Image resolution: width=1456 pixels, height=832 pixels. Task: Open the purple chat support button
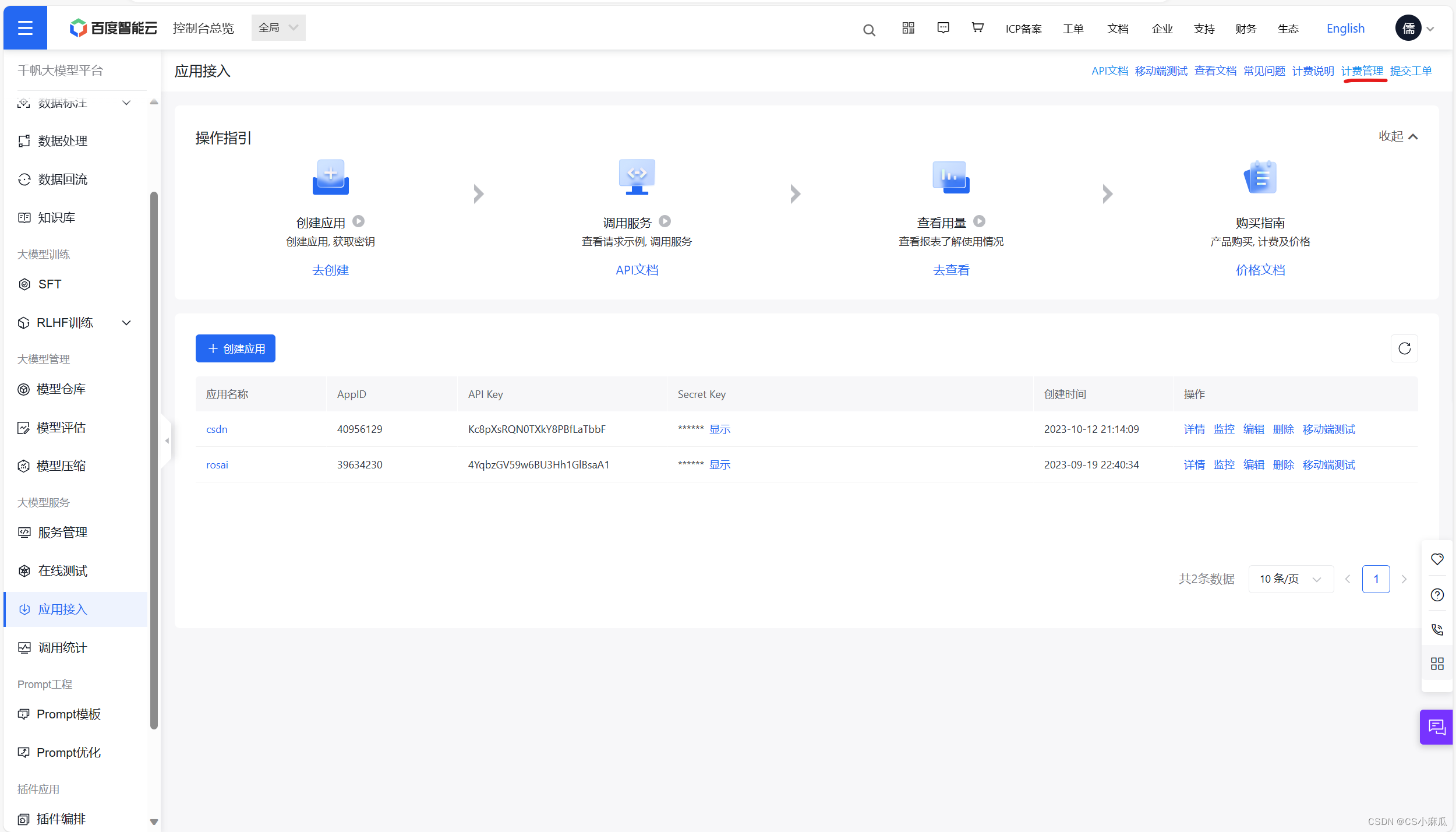click(x=1436, y=727)
